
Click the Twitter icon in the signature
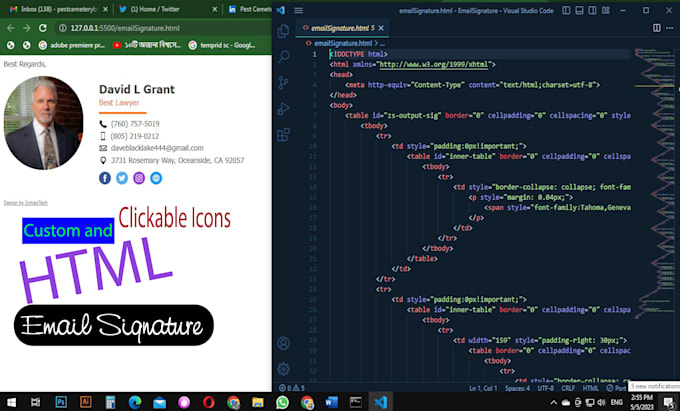[x=122, y=178]
